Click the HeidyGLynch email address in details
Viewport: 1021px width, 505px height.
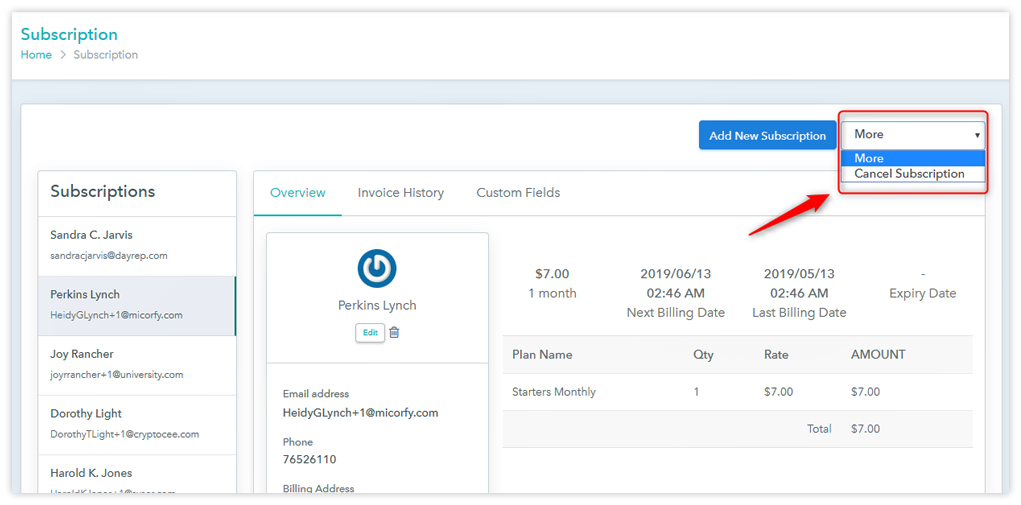coord(360,413)
